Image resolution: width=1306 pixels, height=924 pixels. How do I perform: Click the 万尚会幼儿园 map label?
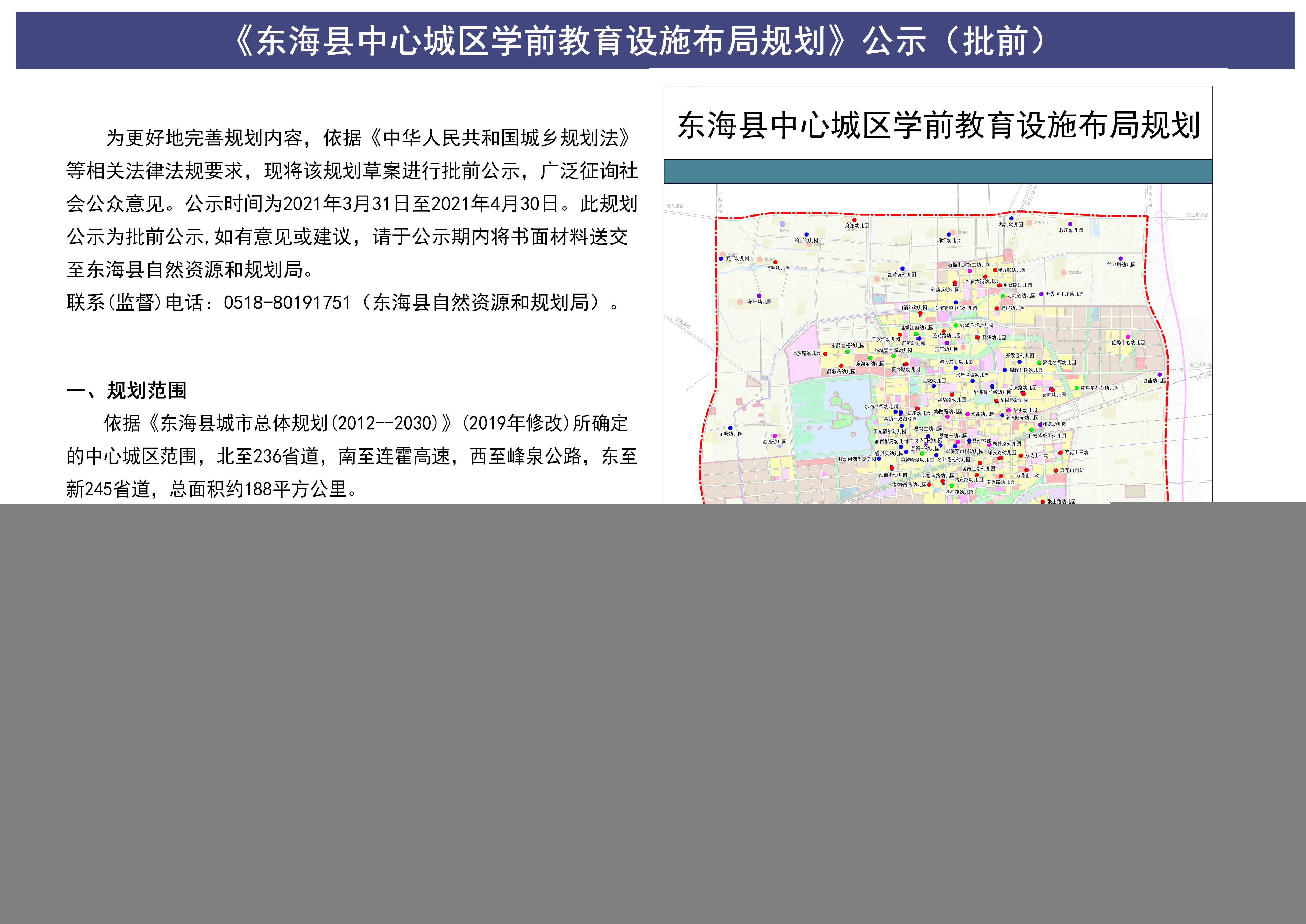click(x=1022, y=296)
